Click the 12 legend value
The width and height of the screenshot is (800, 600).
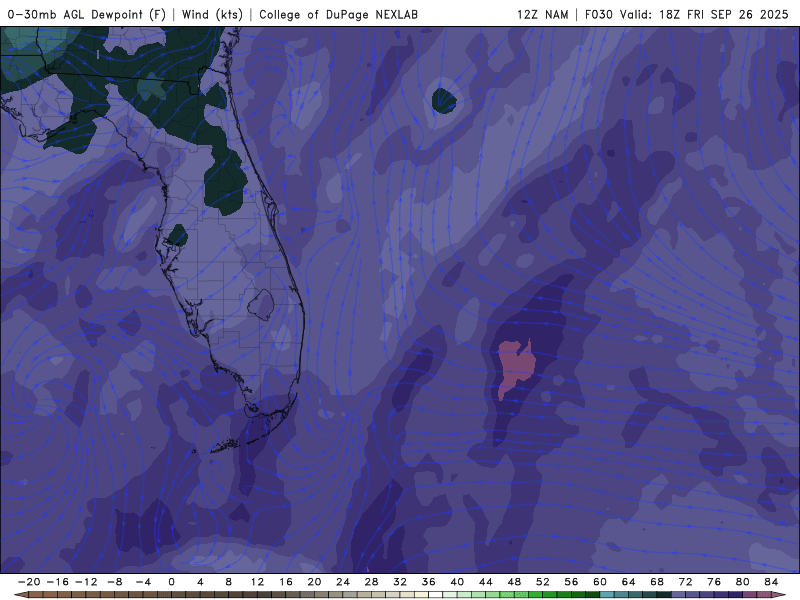[257, 582]
